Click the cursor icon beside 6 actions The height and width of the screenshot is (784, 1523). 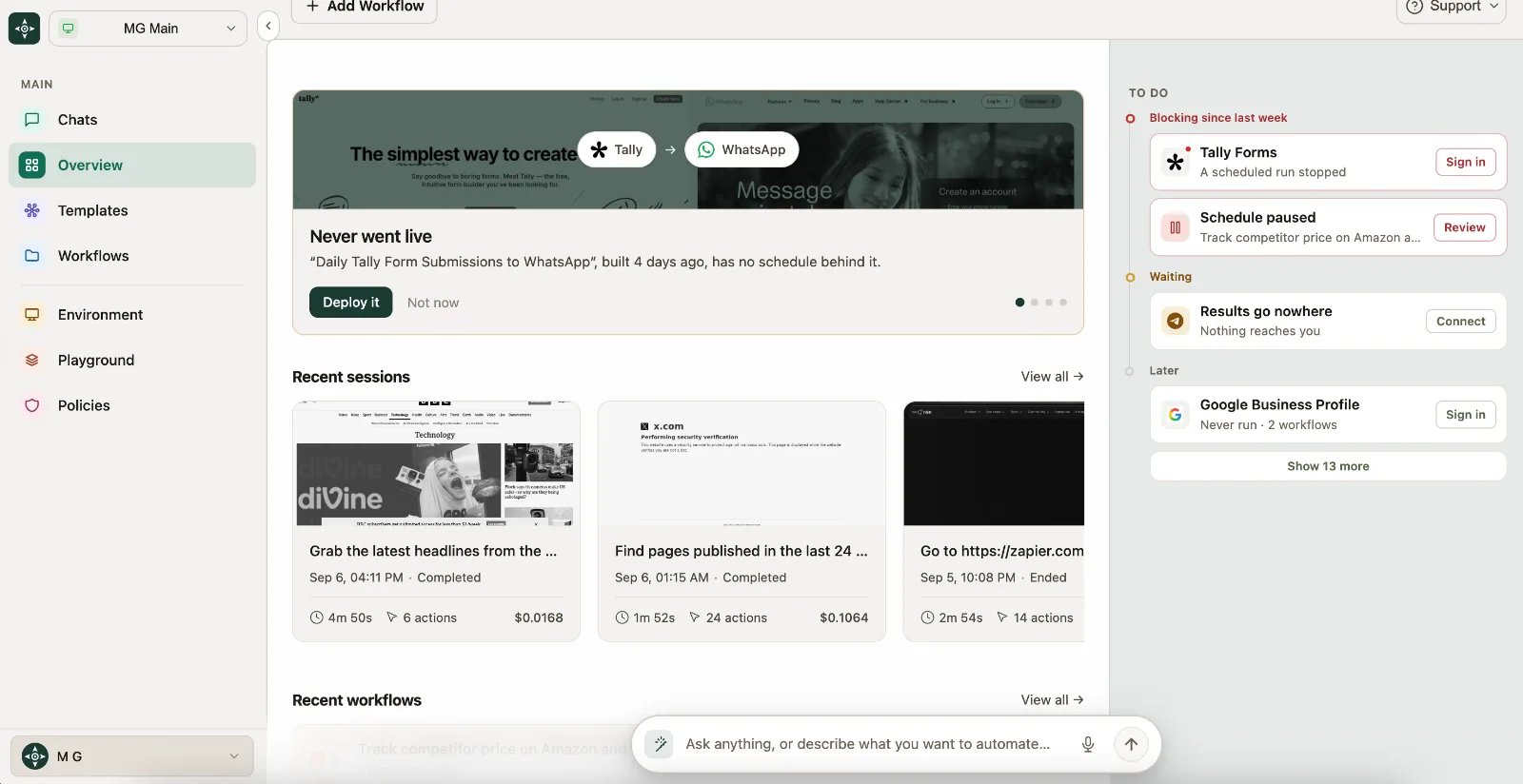(392, 617)
